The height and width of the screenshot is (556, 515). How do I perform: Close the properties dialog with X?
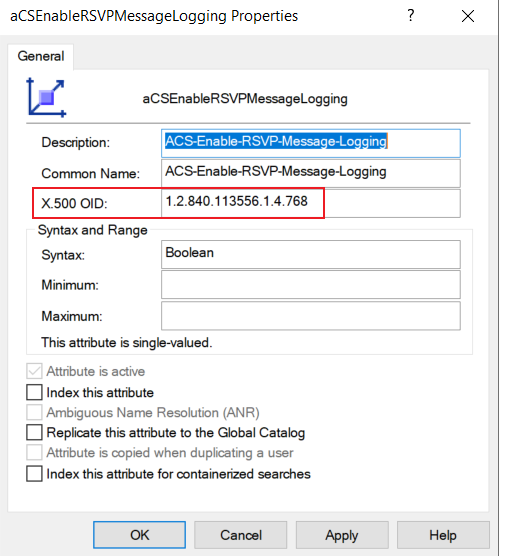click(x=467, y=16)
